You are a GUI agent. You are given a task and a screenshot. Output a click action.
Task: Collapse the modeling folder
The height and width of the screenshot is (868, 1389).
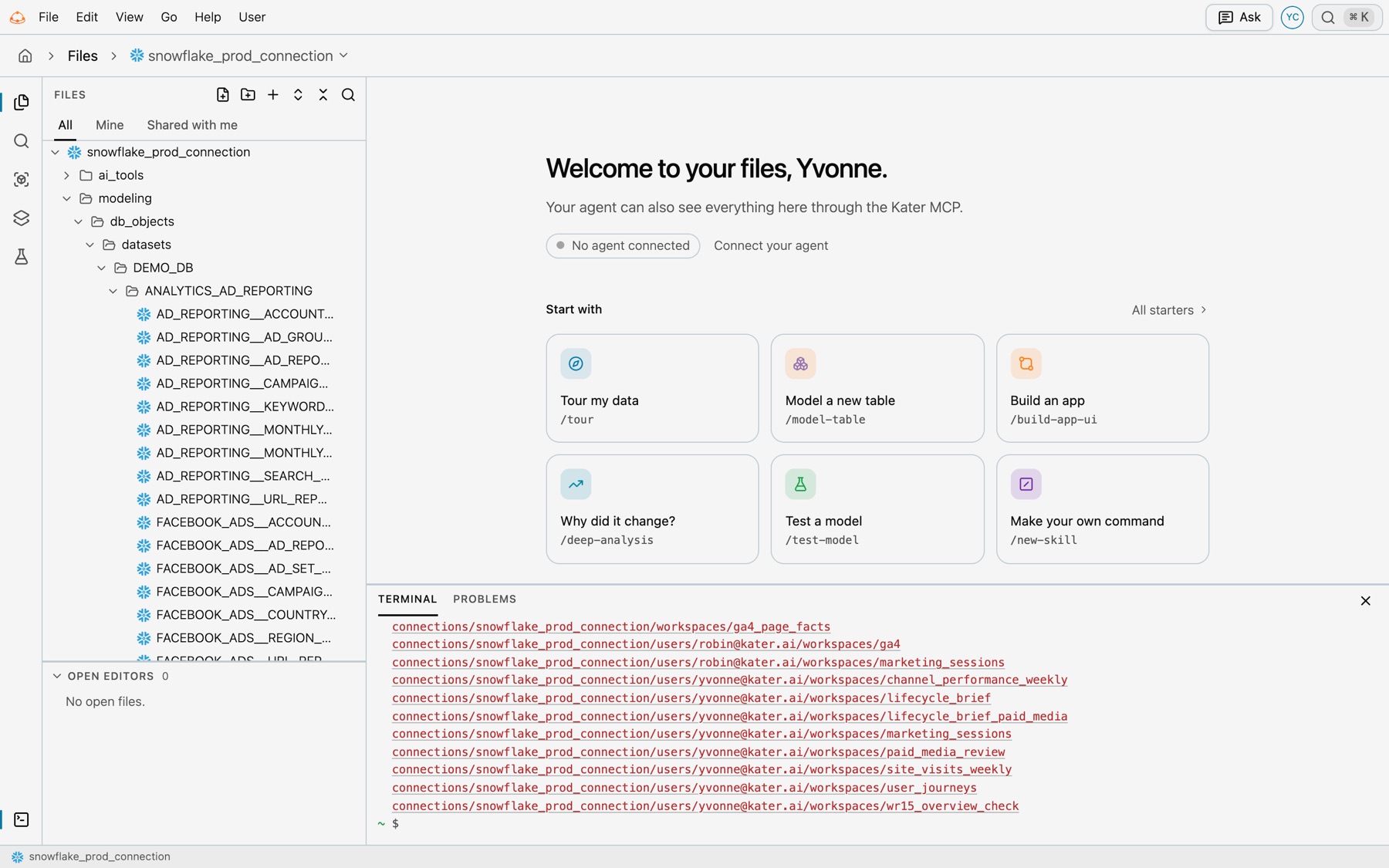tap(67, 198)
